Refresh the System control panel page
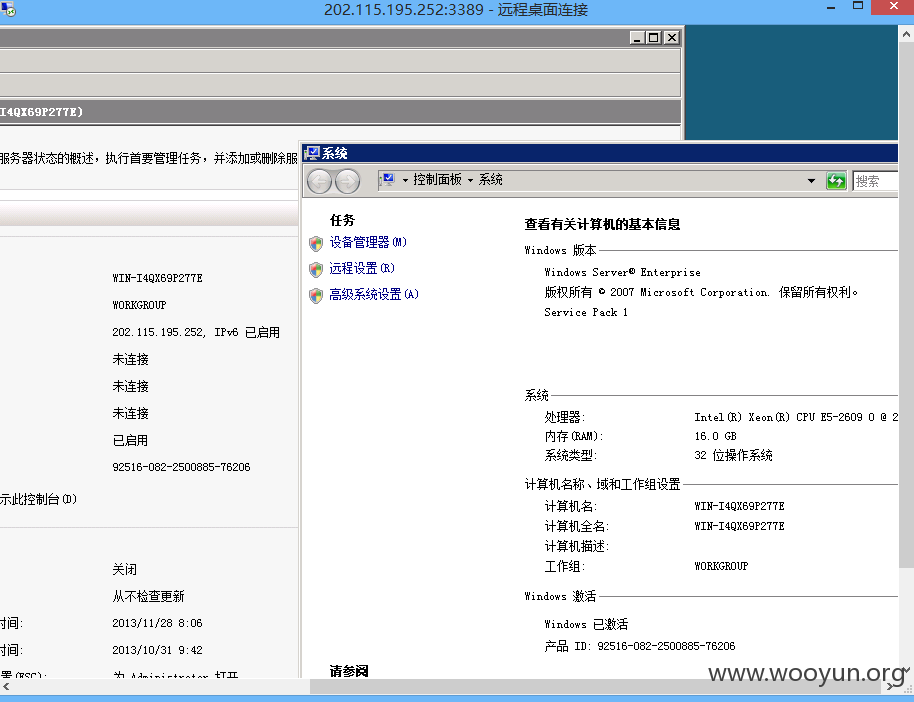 pos(836,181)
